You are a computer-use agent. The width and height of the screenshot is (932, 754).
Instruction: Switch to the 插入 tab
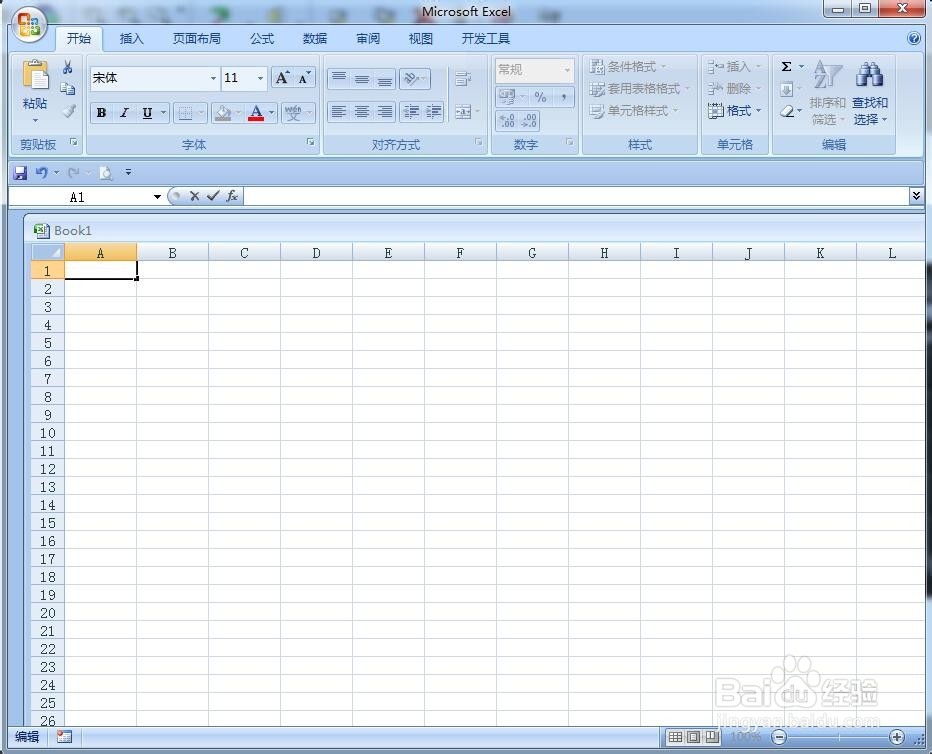[x=131, y=39]
